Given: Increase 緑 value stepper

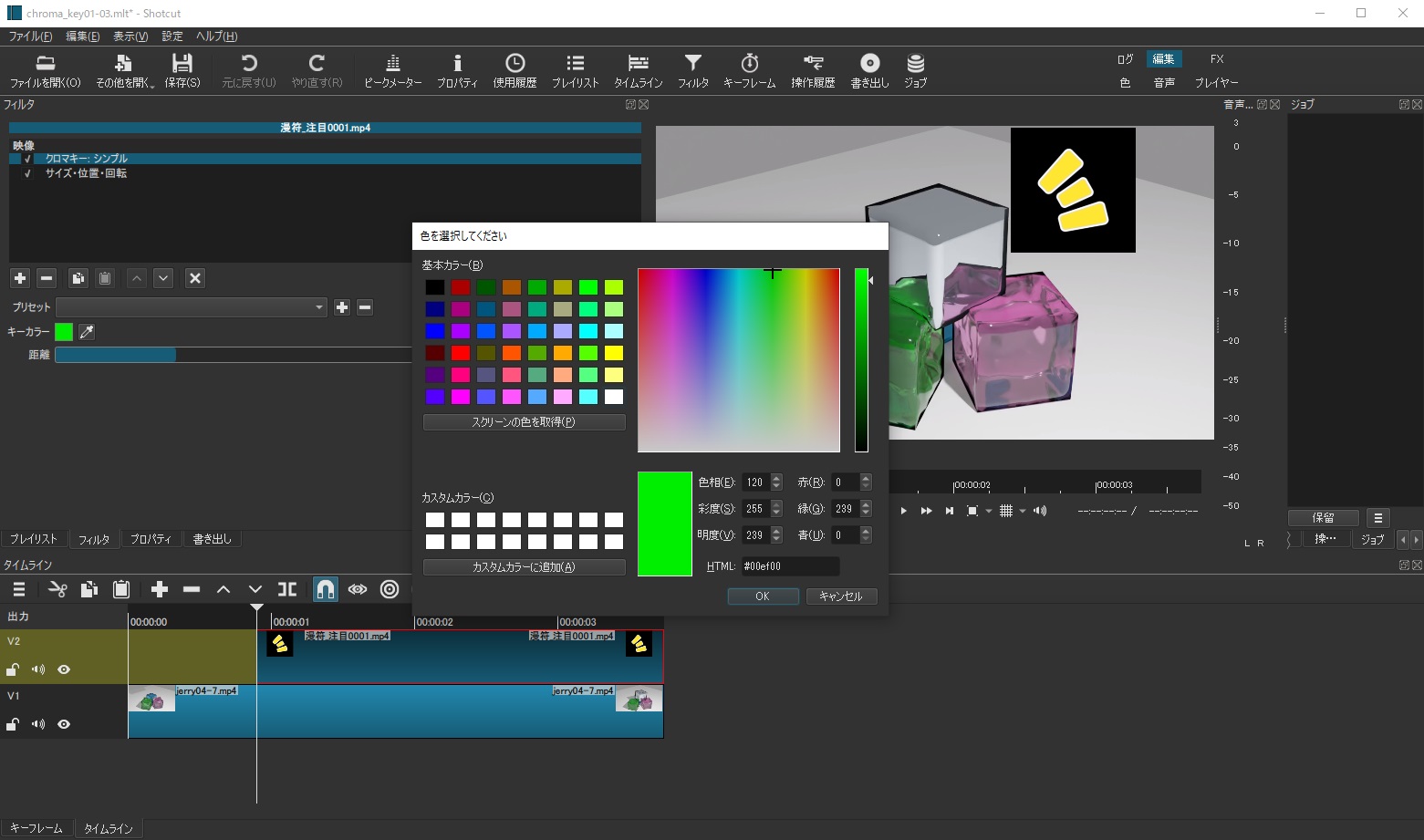Looking at the screenshot, I should 866,504.
